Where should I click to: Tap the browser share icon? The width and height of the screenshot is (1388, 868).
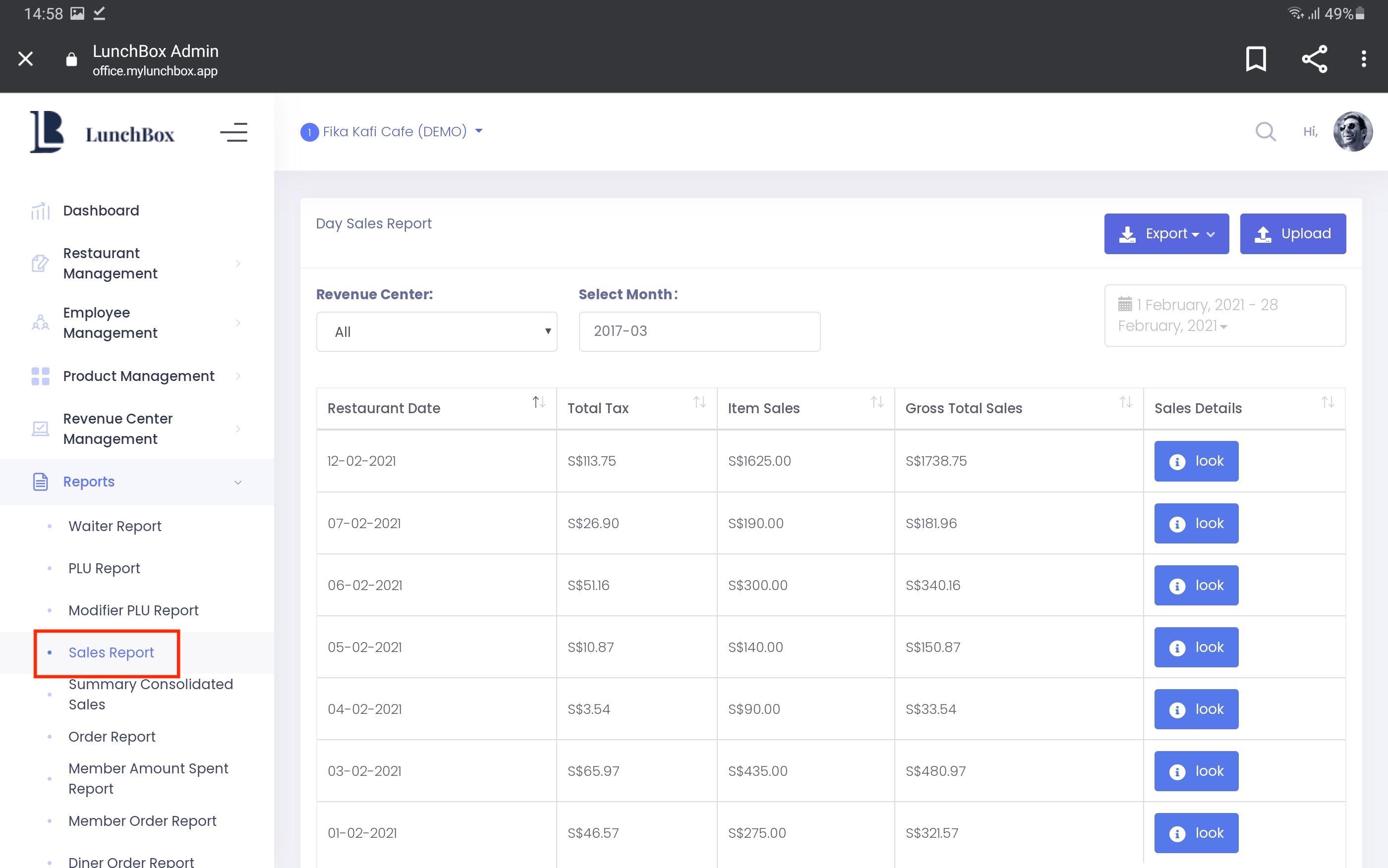coord(1314,58)
